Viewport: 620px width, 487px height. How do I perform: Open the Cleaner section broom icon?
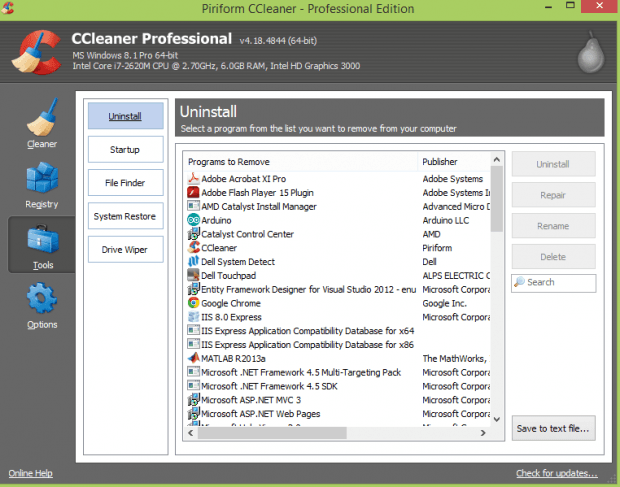pos(42,117)
